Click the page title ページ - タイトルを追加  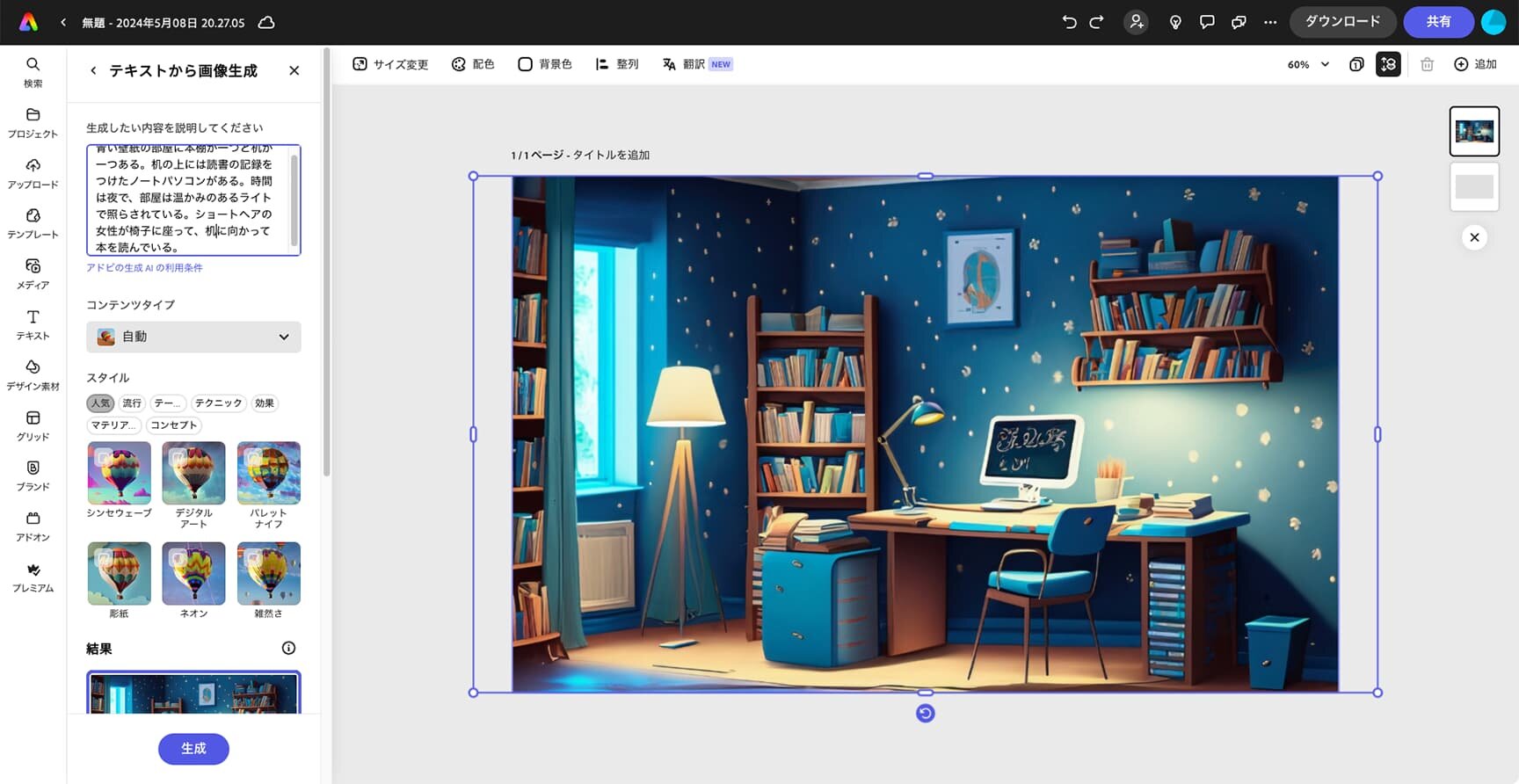point(580,155)
